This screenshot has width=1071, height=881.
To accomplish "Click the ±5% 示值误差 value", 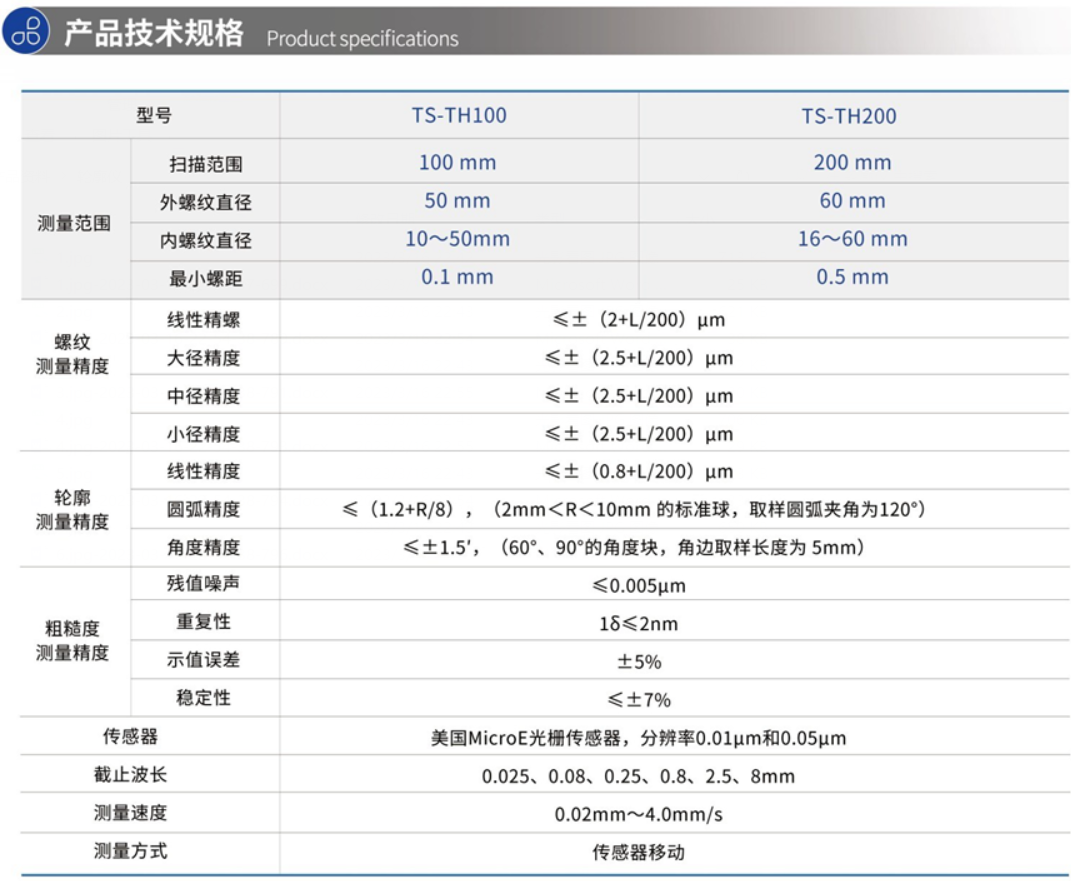I will pyautogui.click(x=638, y=662).
